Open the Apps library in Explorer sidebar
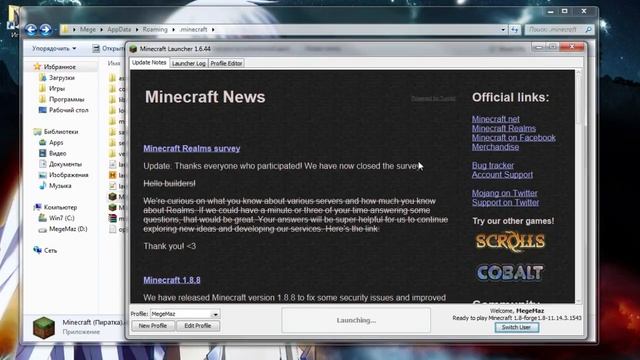The height and width of the screenshot is (360, 640). (56, 142)
